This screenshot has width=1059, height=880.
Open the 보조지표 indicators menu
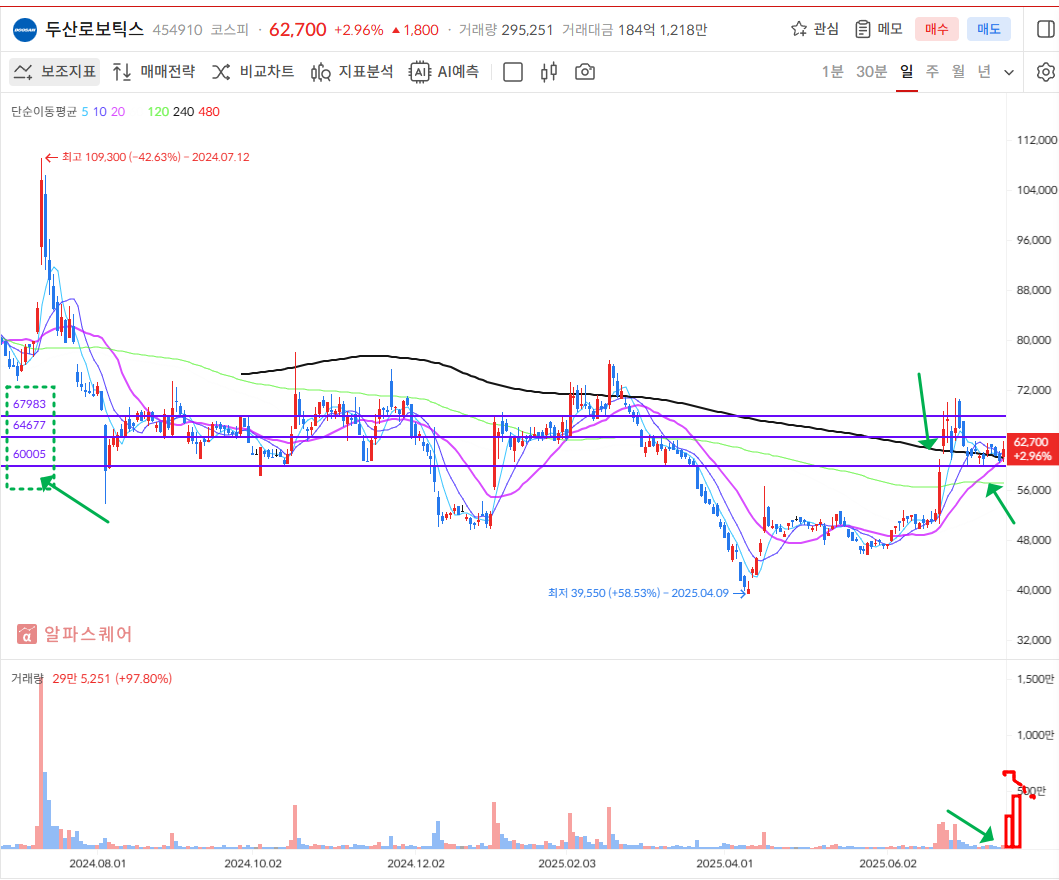(55, 72)
